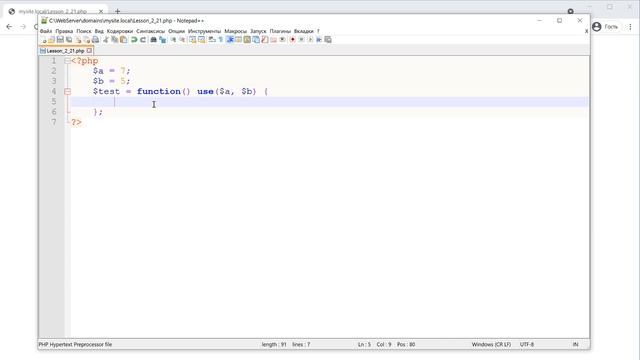Open the Синтаксисы menu
The image size is (640, 360).
151,31
